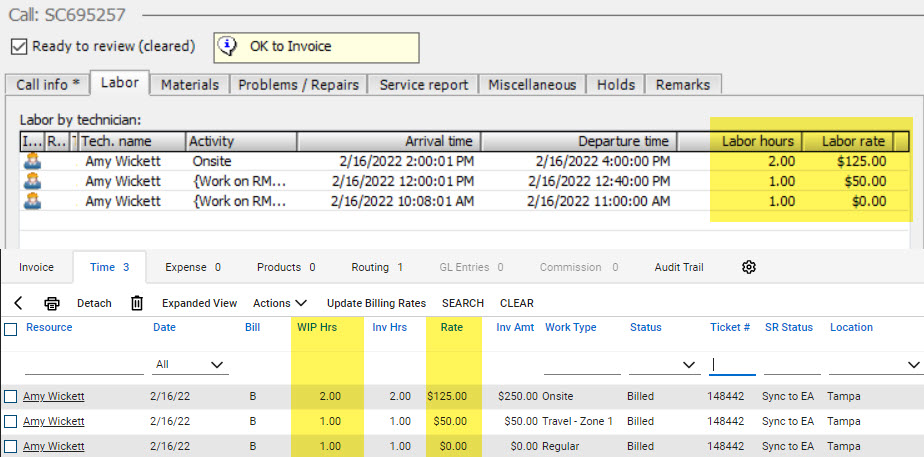Click the trash delete icon
Screen dimensions: 924x457
tap(137, 303)
